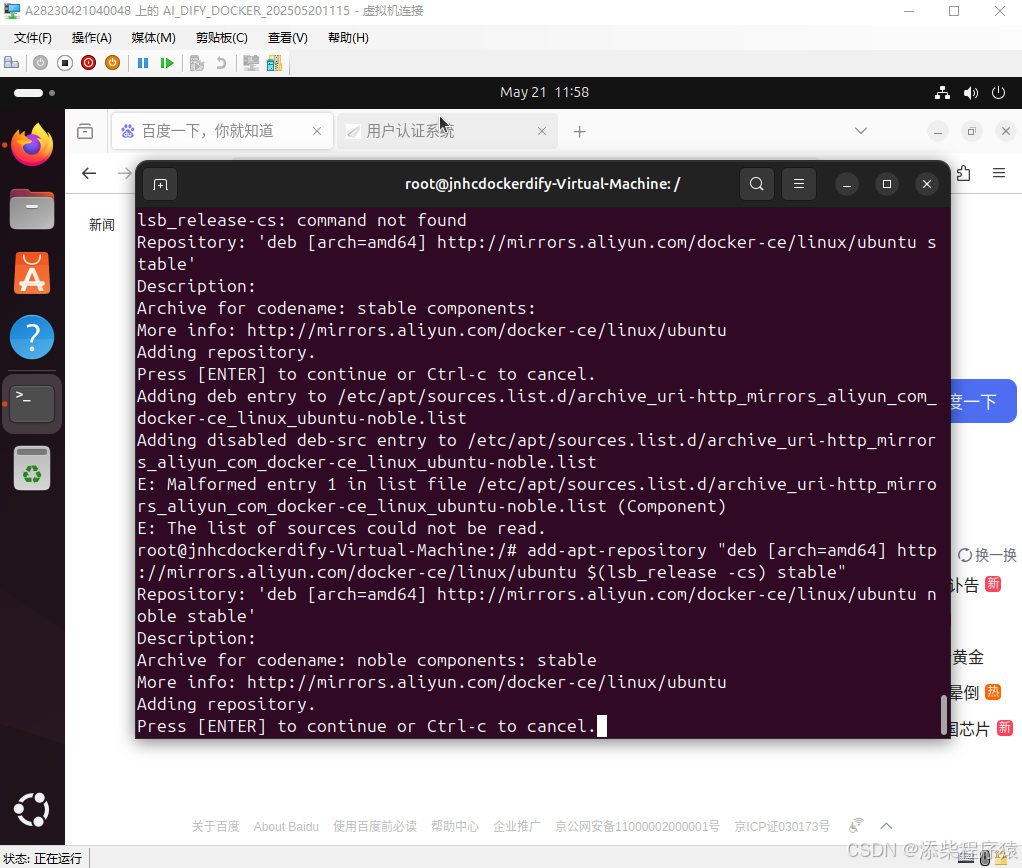Open the power menu in top bar
This screenshot has width=1022, height=868.
click(x=998, y=93)
